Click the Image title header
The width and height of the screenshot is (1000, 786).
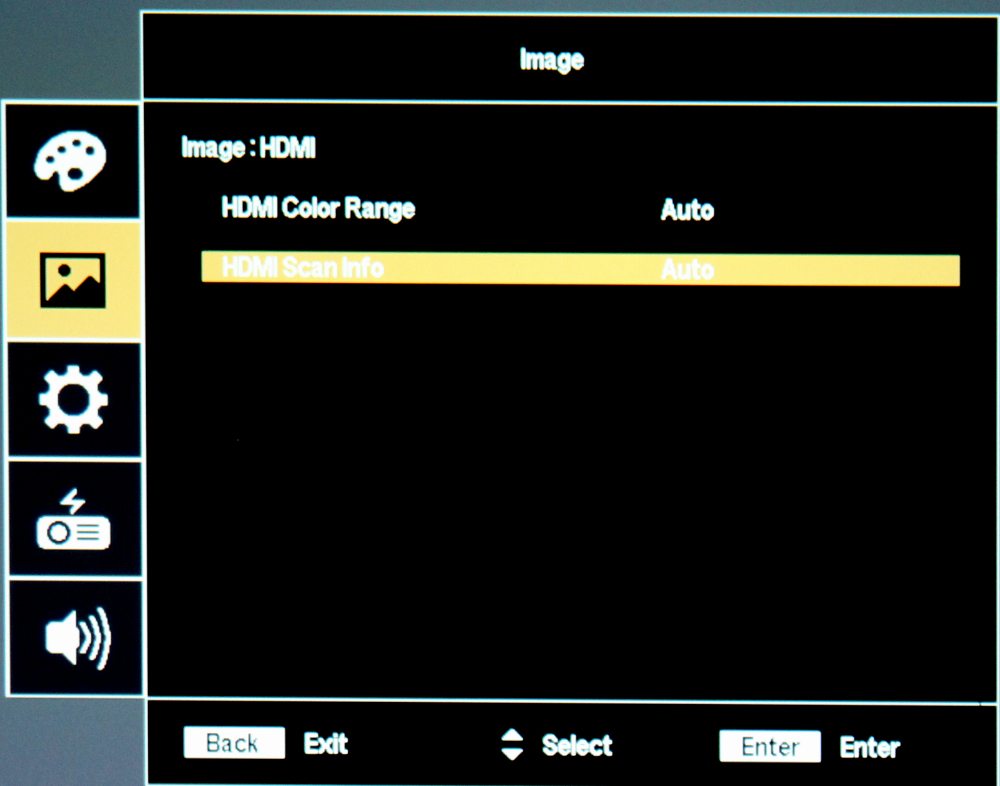point(552,60)
